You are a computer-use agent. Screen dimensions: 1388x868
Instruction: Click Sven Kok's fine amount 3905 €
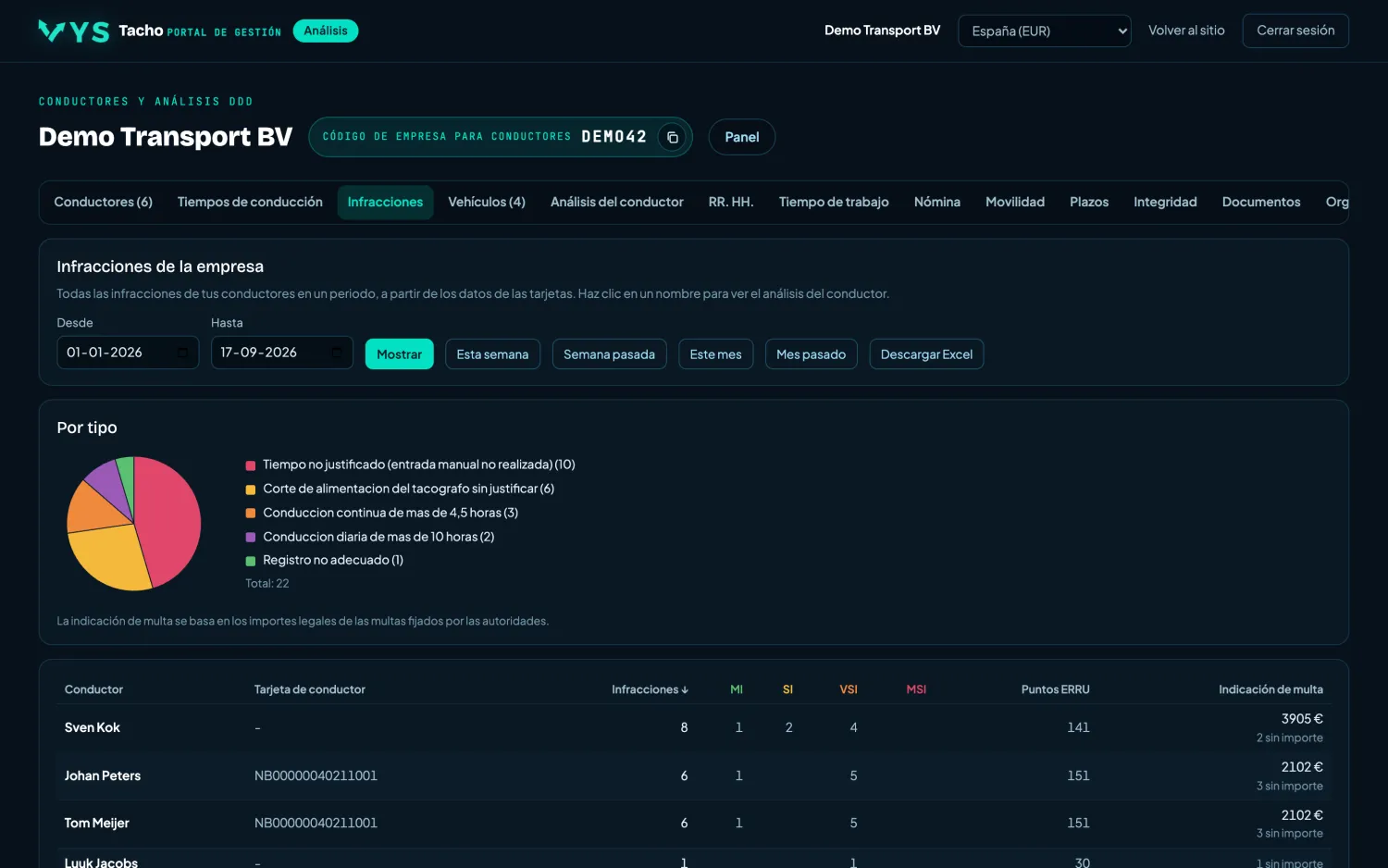coord(1302,719)
